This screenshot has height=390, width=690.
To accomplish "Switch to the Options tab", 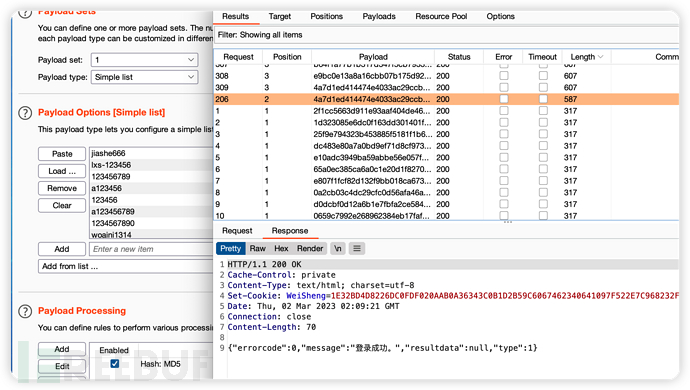I will point(500,16).
